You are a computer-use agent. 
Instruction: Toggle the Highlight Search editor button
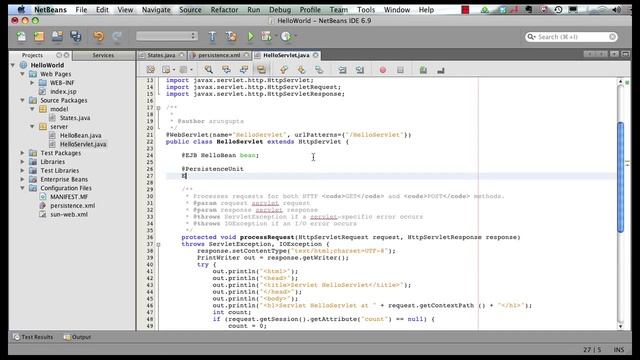[261, 70]
